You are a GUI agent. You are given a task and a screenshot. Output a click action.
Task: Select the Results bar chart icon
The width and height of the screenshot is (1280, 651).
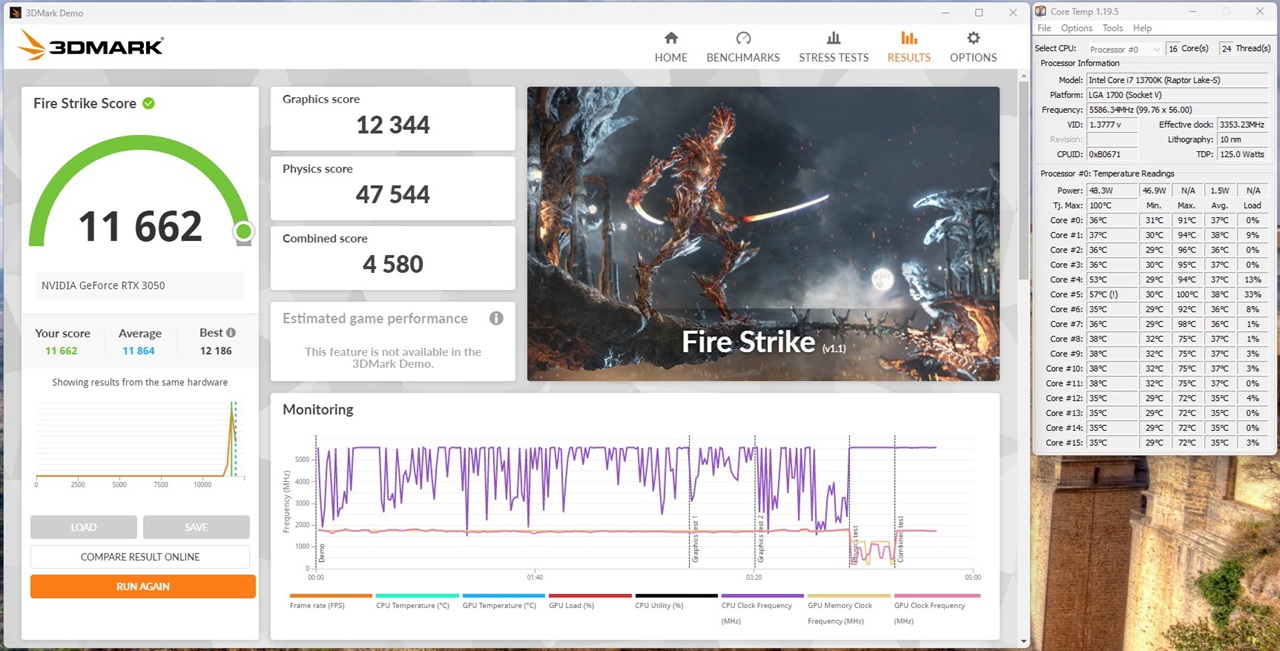pyautogui.click(x=908, y=38)
